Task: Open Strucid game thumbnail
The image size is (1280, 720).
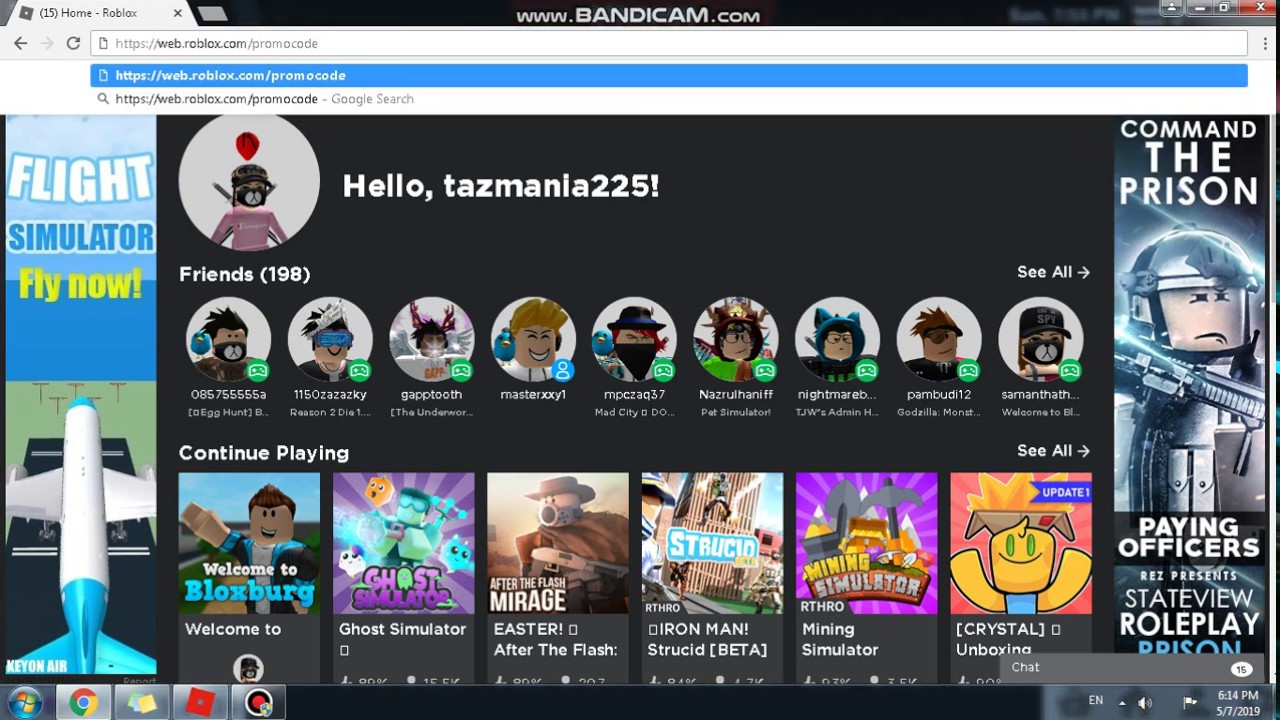Action: (x=712, y=543)
